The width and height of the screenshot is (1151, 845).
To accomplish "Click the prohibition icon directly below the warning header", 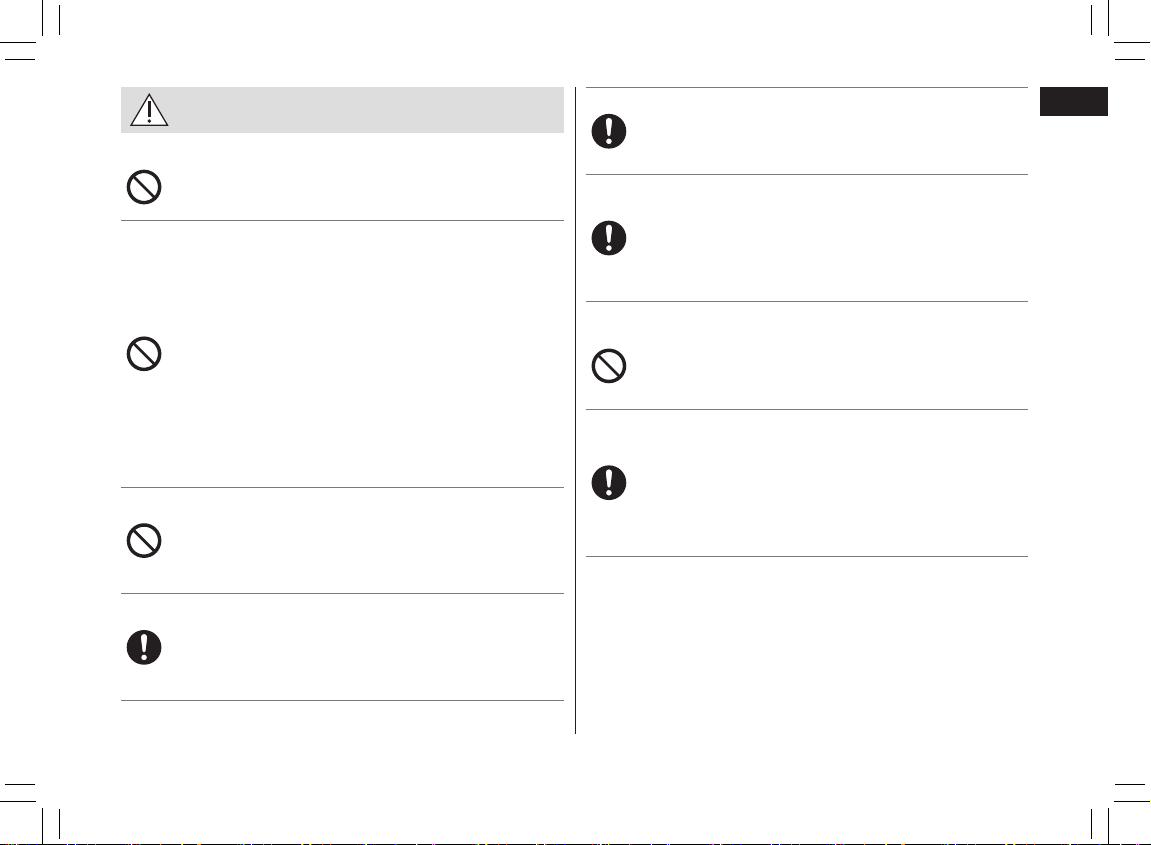I will pos(144,187).
